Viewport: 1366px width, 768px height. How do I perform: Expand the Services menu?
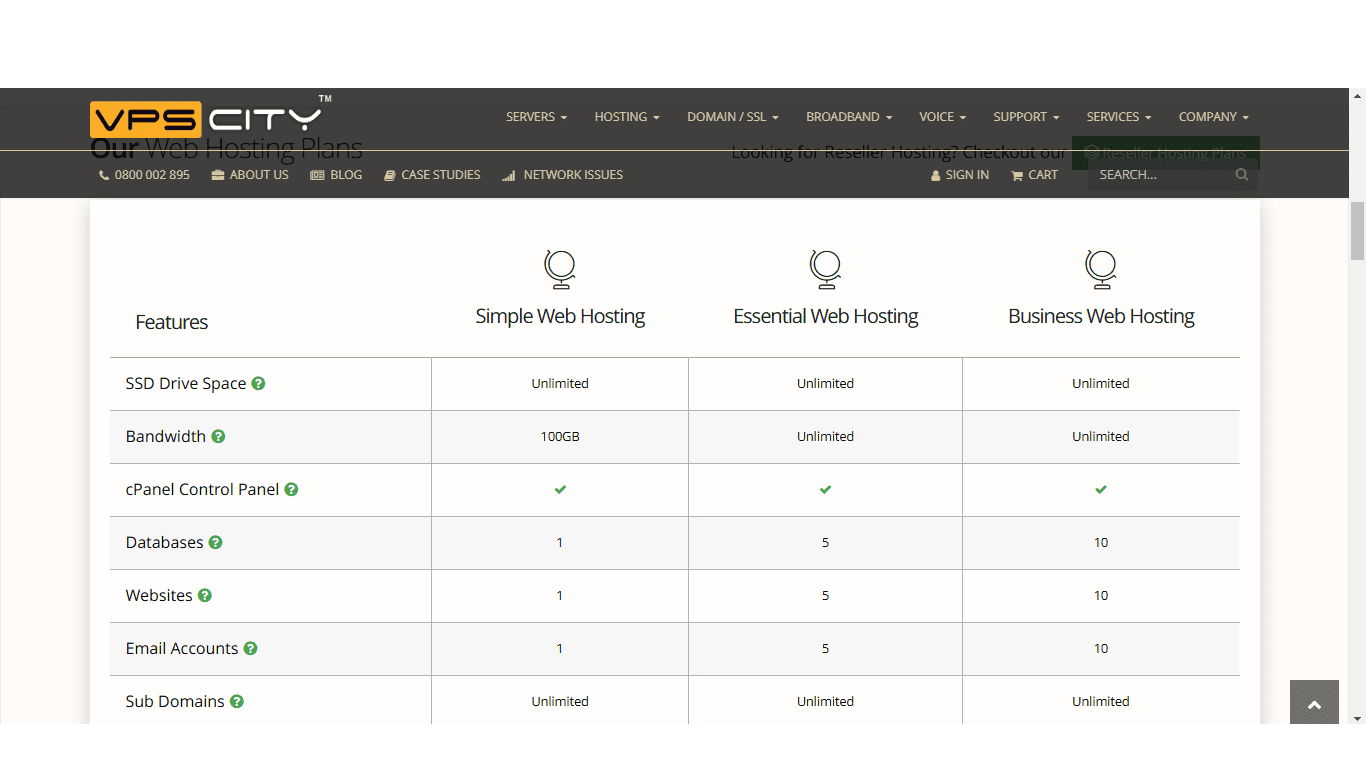(x=1119, y=117)
